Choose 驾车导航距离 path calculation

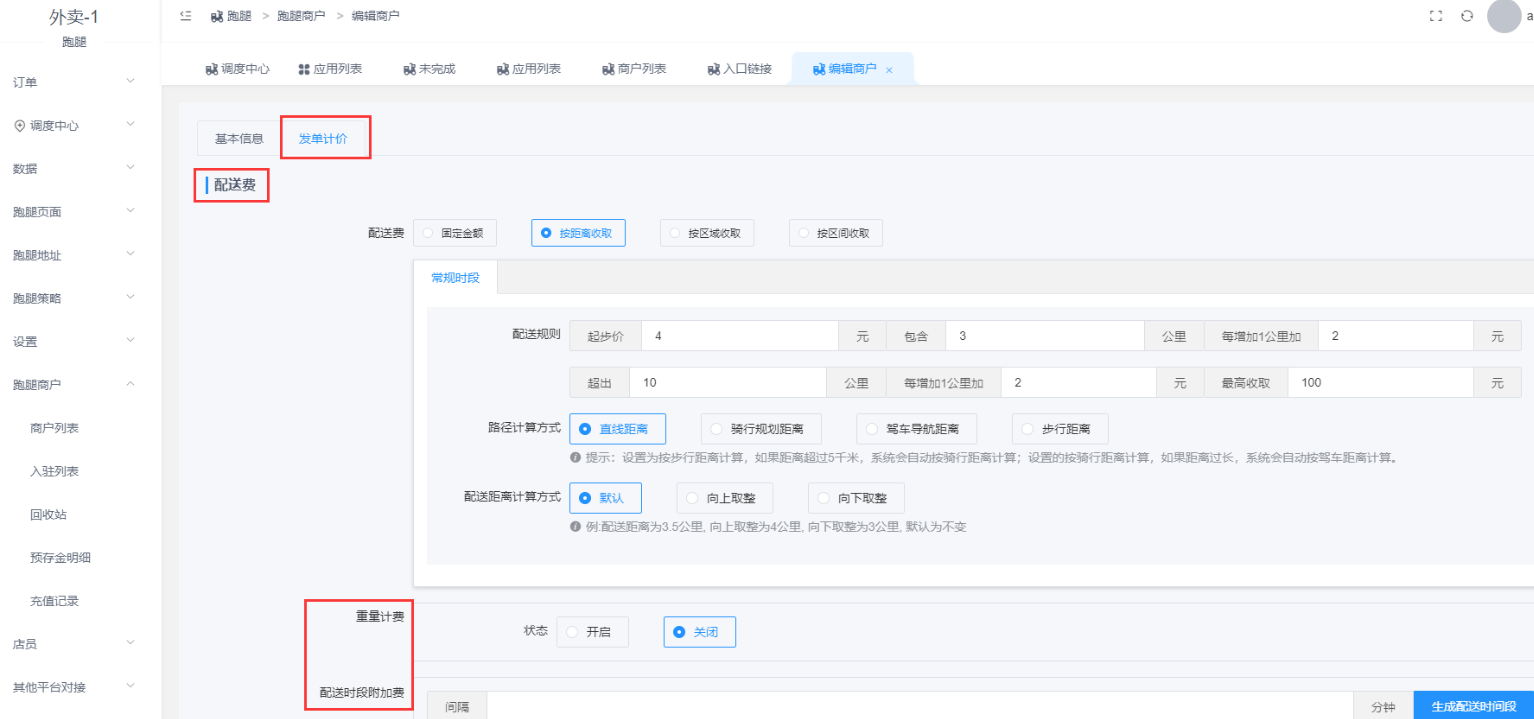916,429
